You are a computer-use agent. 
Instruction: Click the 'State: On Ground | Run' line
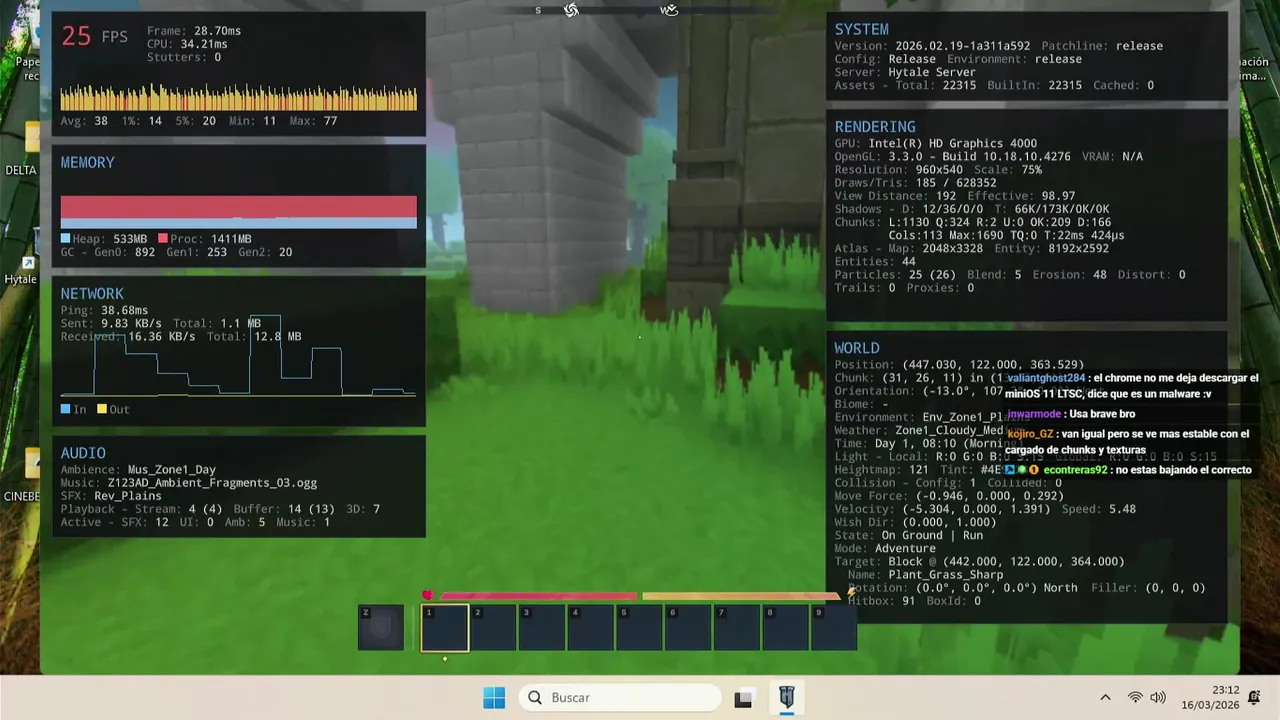click(909, 536)
